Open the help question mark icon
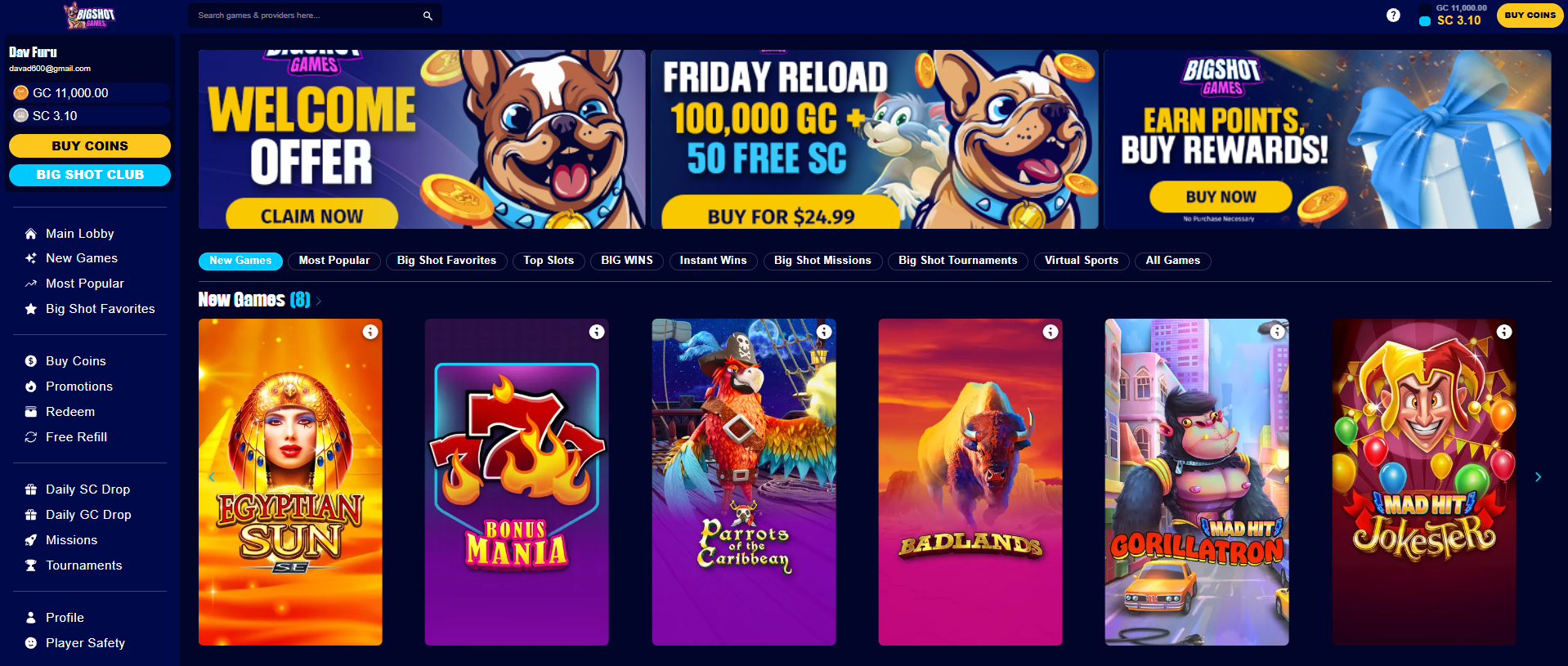The width and height of the screenshot is (1568, 666). pyautogui.click(x=1393, y=16)
